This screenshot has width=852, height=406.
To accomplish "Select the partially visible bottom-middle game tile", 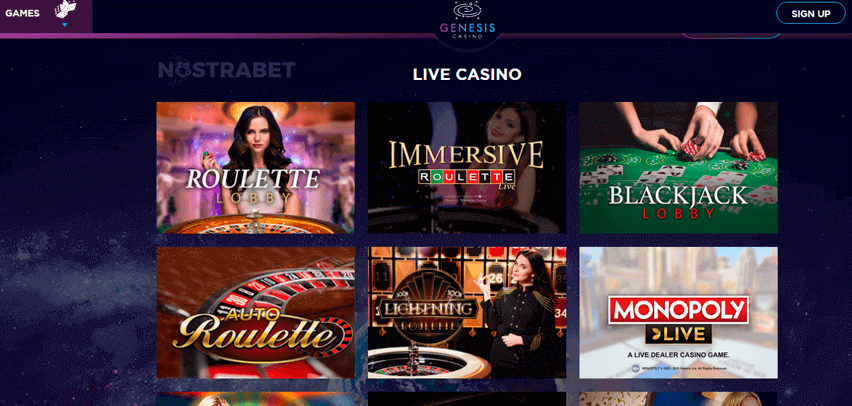I will point(467,399).
